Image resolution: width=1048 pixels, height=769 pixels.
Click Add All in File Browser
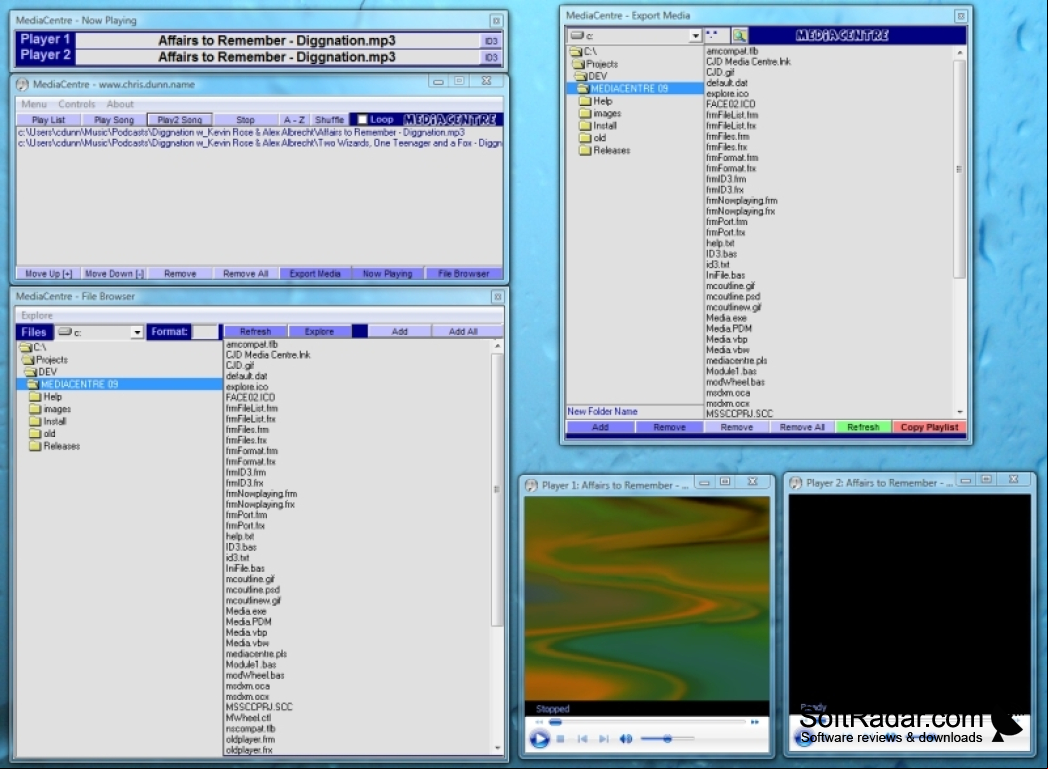point(463,331)
